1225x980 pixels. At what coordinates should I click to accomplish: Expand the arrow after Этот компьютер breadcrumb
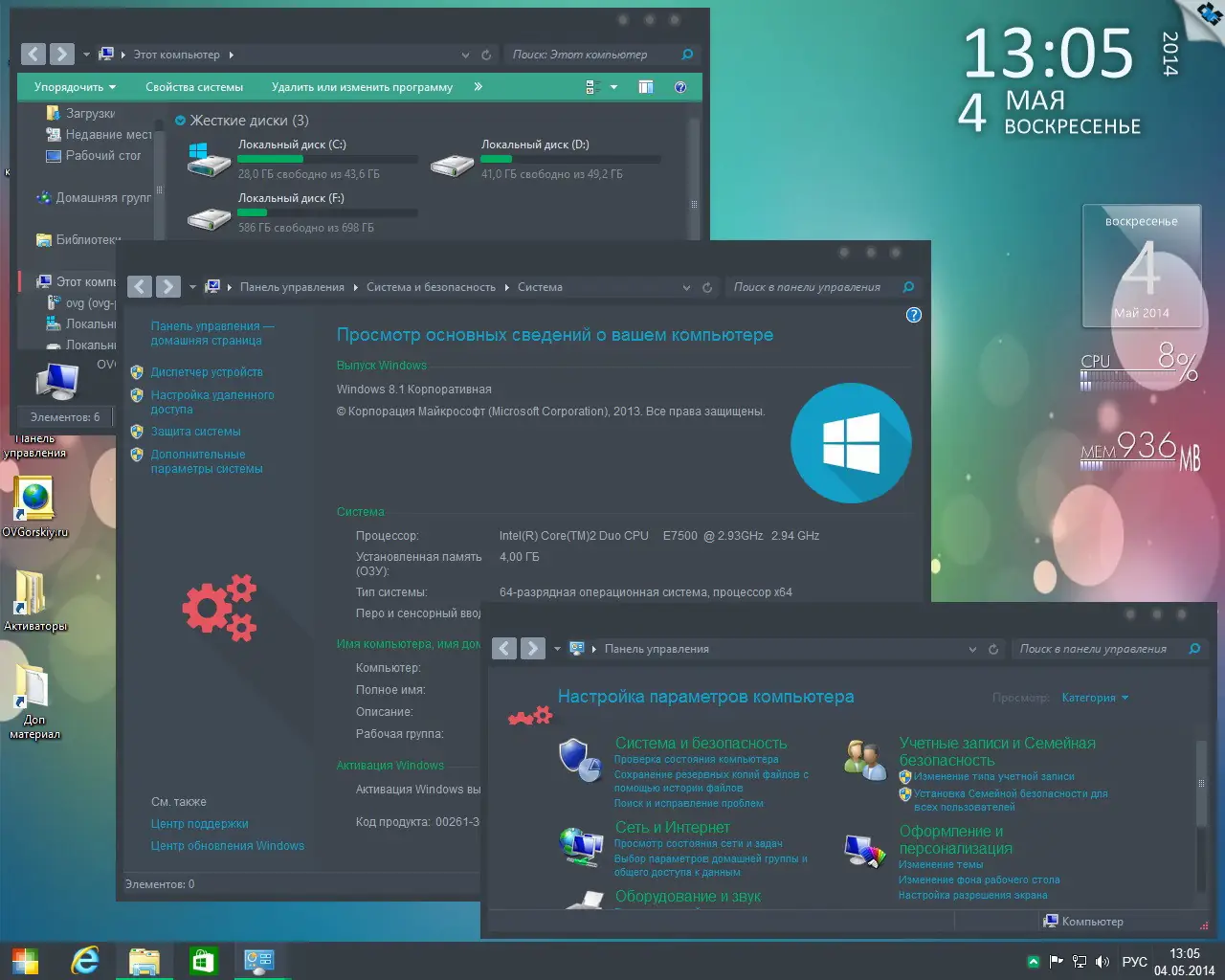231,55
